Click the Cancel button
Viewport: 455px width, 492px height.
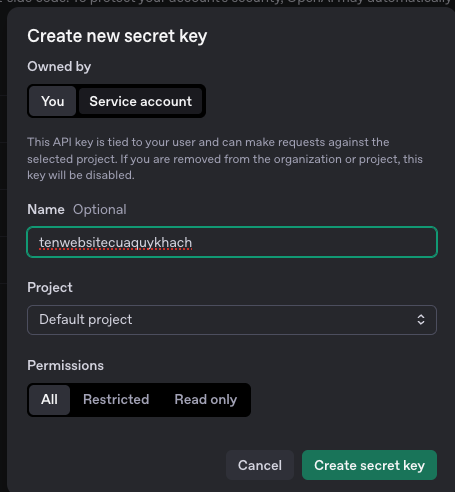point(260,465)
